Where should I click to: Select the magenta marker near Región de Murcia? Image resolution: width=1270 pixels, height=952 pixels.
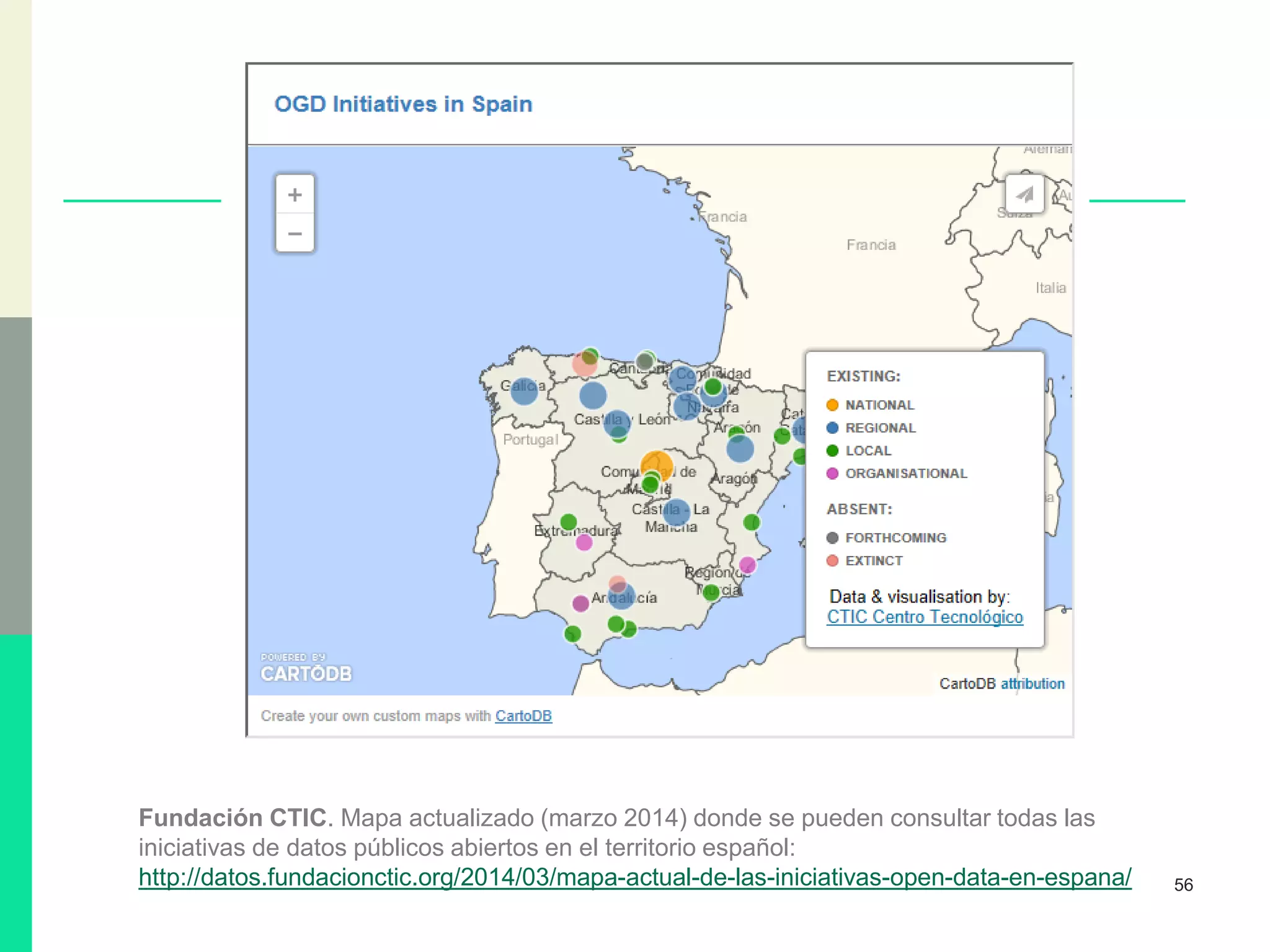(x=747, y=565)
